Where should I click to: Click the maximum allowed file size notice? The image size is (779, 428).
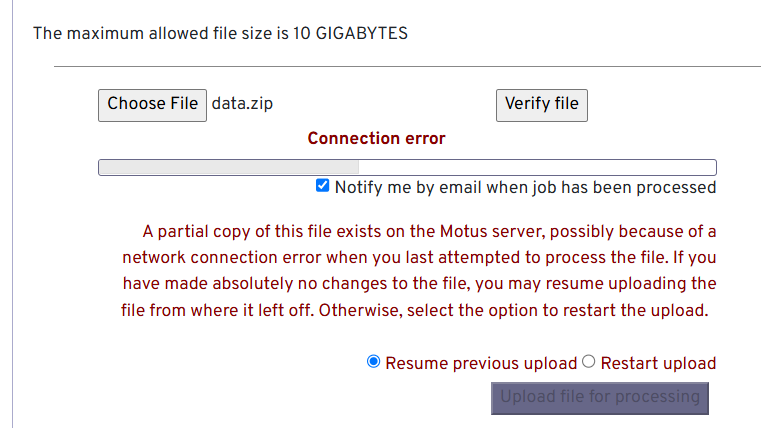[221, 33]
